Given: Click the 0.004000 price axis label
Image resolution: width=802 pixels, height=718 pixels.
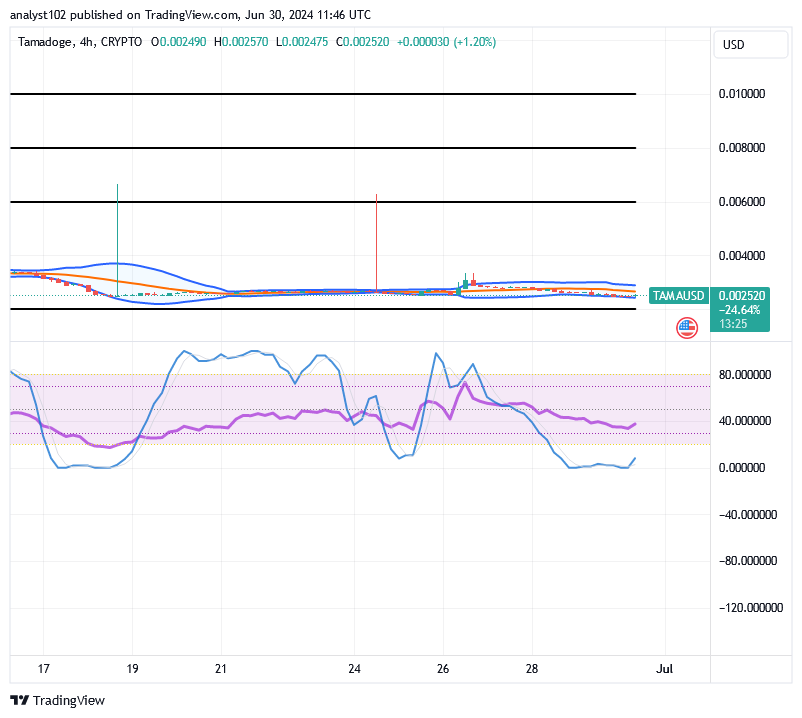Looking at the screenshot, I should coord(742,256).
